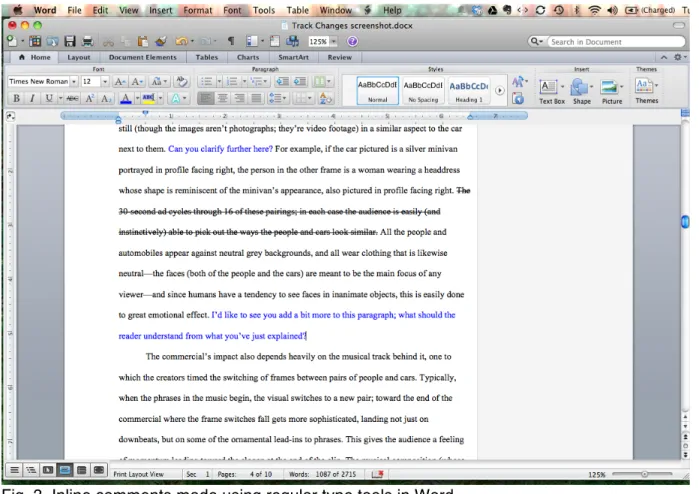
Task: Toggle Strikethrough formatting
Action: click(x=72, y=99)
